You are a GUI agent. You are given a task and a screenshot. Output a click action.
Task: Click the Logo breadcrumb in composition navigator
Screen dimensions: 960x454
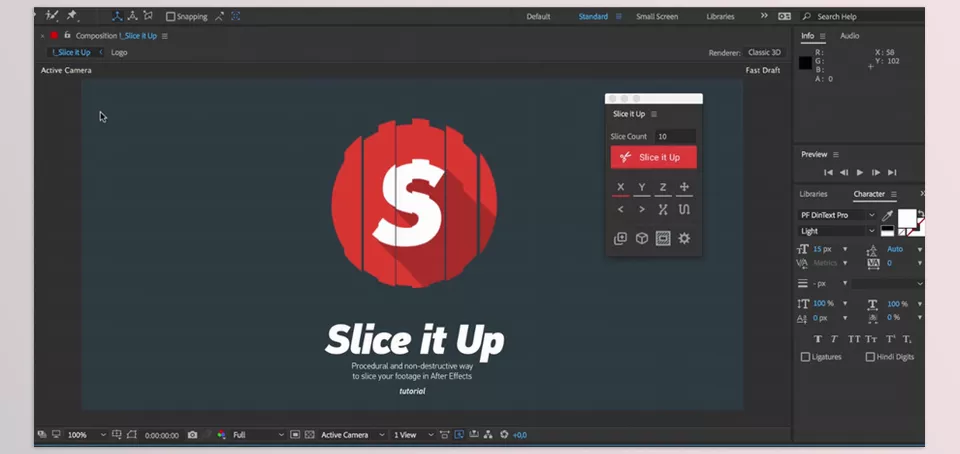coord(119,53)
